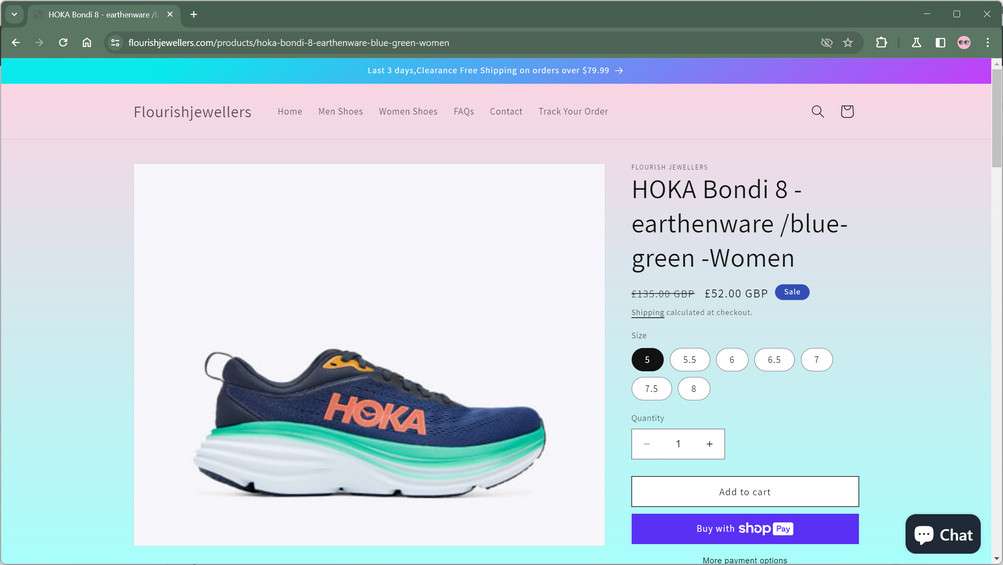Open the tab search dropdown arrow
The height and width of the screenshot is (565, 1003).
[x=14, y=14]
